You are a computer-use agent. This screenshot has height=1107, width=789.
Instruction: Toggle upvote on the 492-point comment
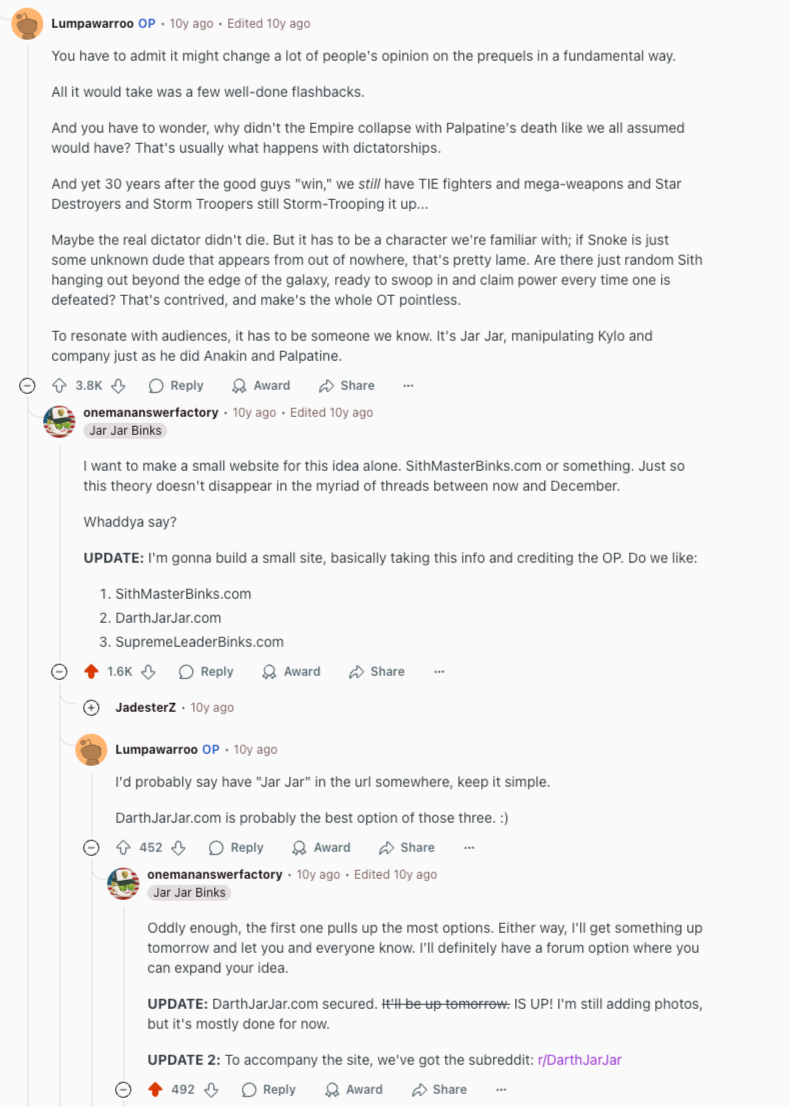[x=155, y=1090]
